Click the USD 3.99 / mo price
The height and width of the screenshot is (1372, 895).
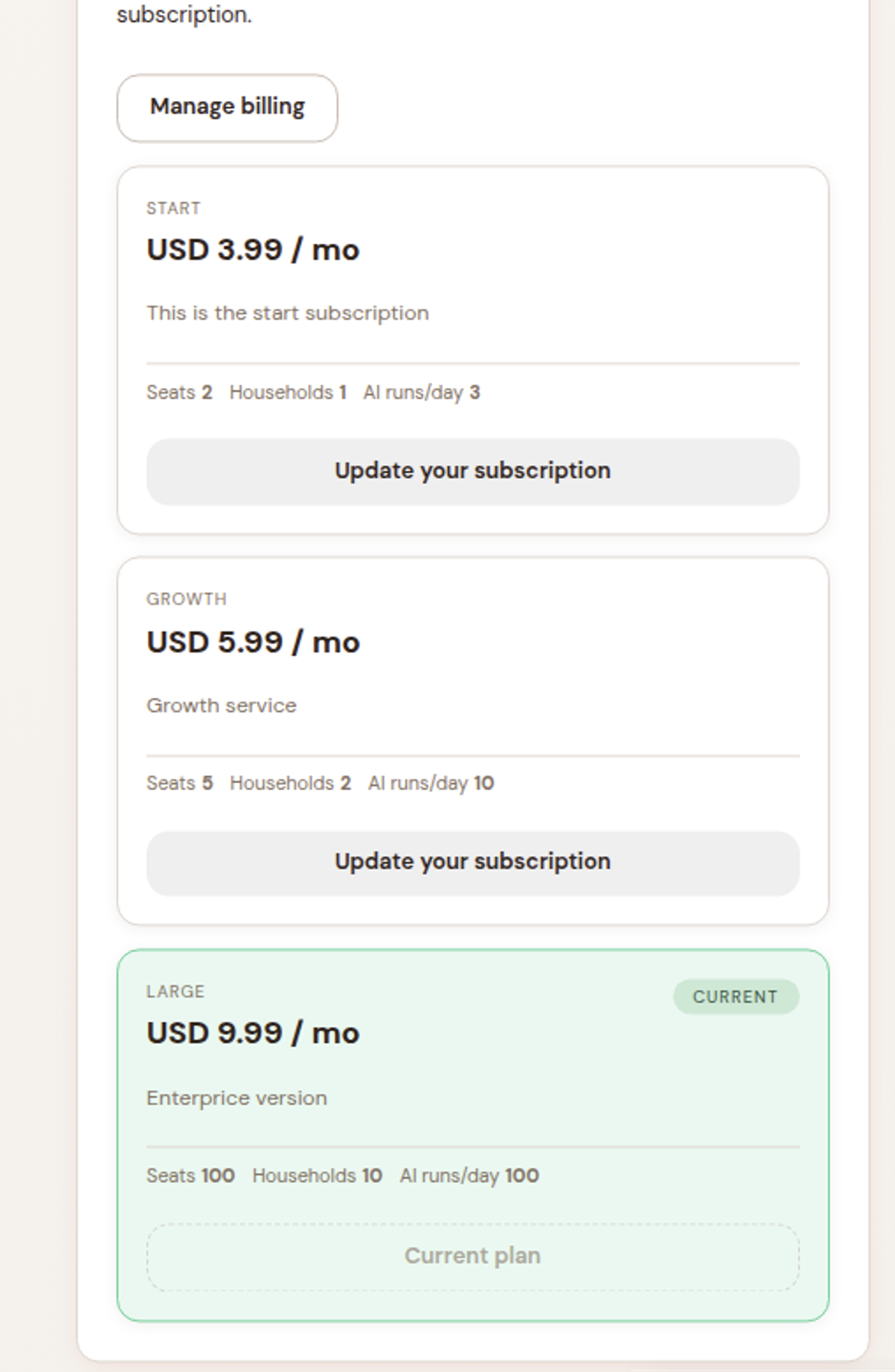[253, 250]
